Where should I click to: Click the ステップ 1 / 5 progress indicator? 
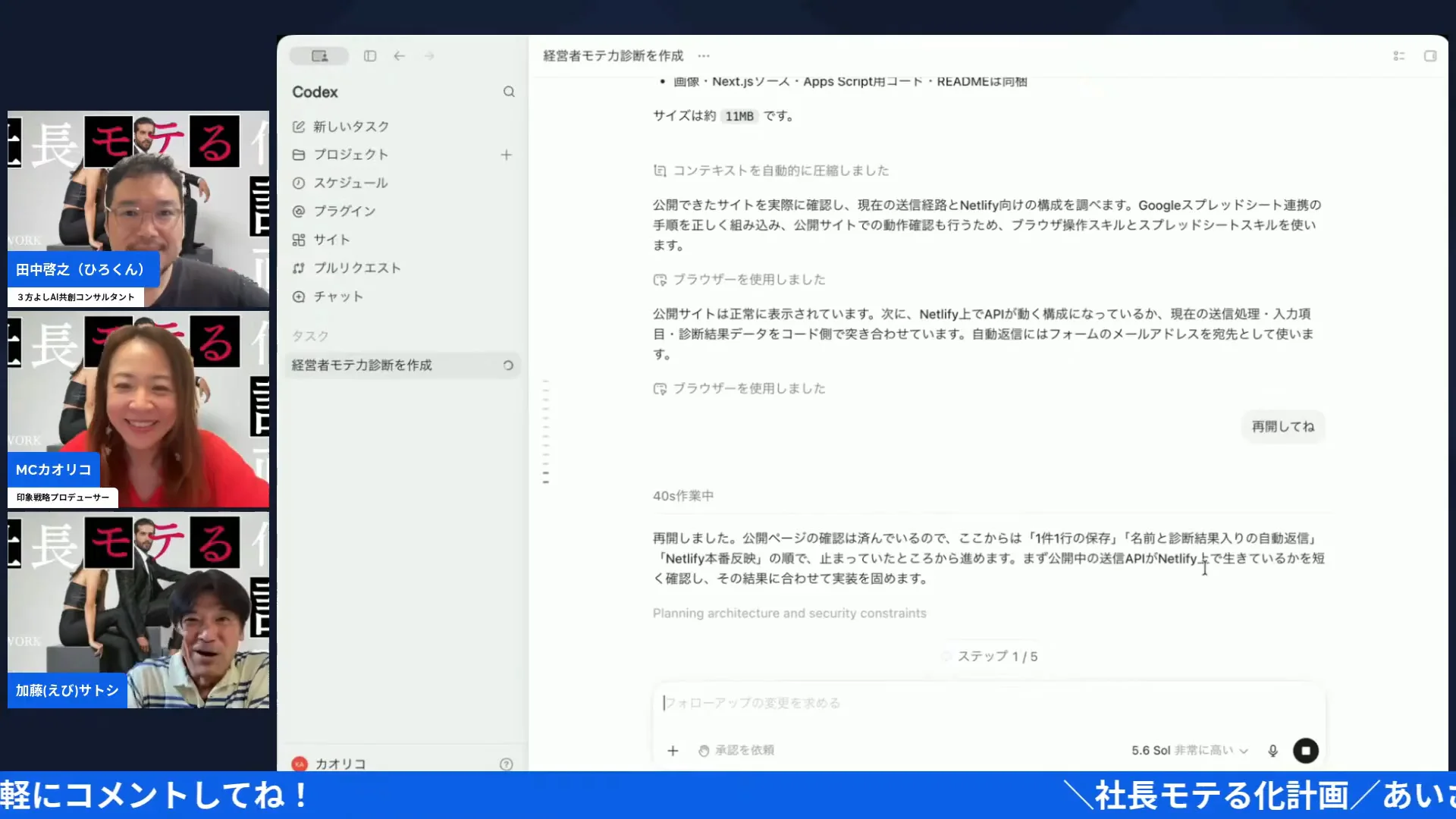pyautogui.click(x=990, y=657)
